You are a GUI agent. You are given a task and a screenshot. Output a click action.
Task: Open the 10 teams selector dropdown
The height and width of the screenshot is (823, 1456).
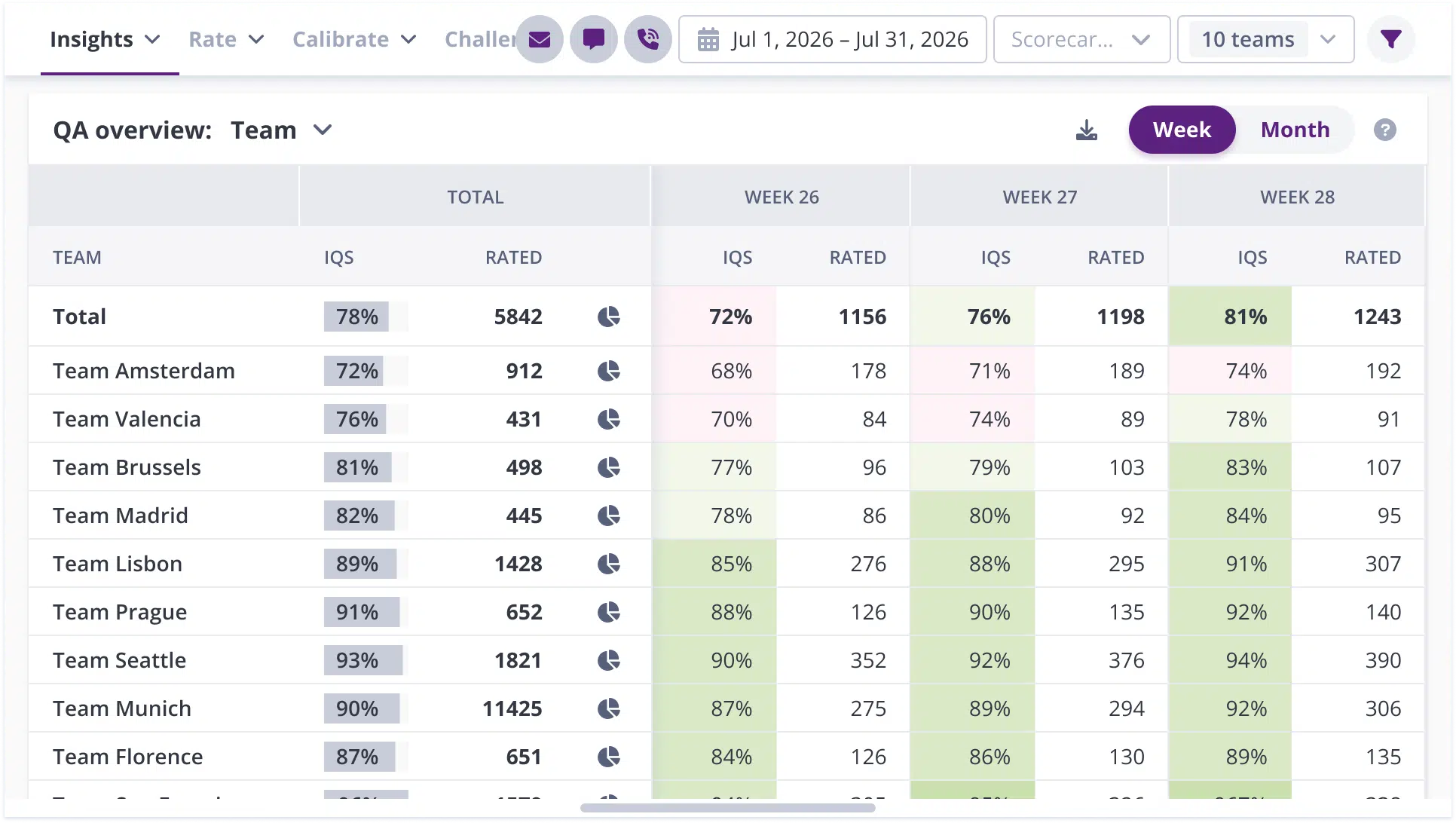pos(1266,39)
